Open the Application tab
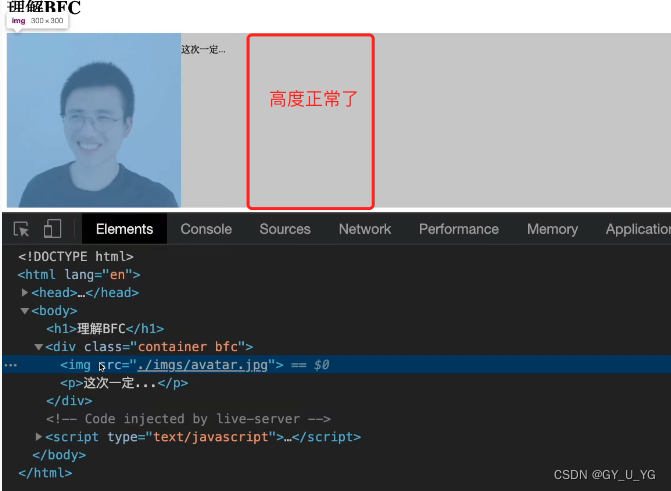Image resolution: width=671 pixels, height=491 pixels. click(638, 229)
